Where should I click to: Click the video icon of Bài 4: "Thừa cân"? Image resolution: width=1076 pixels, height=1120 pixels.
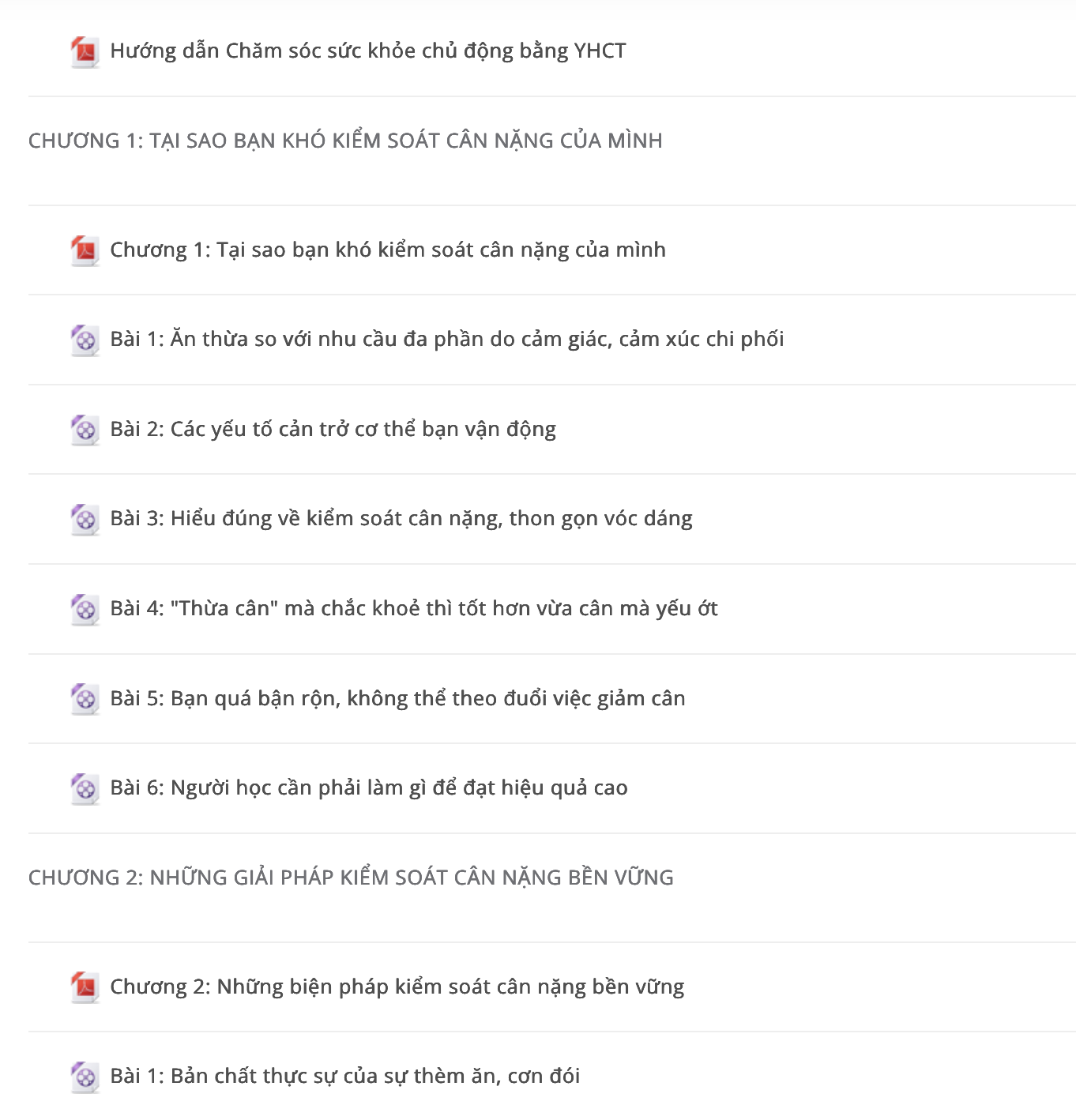(x=85, y=610)
